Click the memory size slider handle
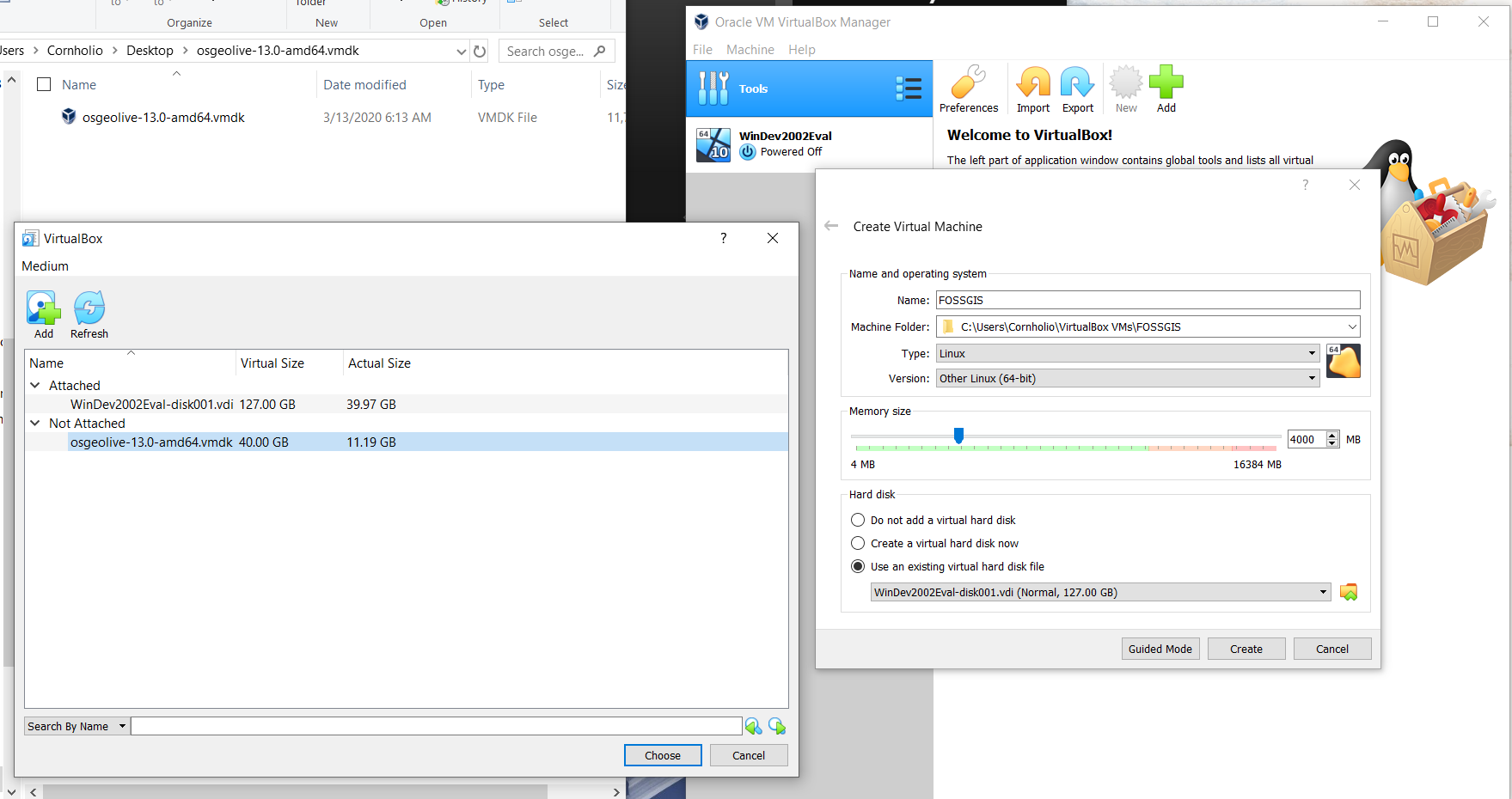 [x=958, y=436]
